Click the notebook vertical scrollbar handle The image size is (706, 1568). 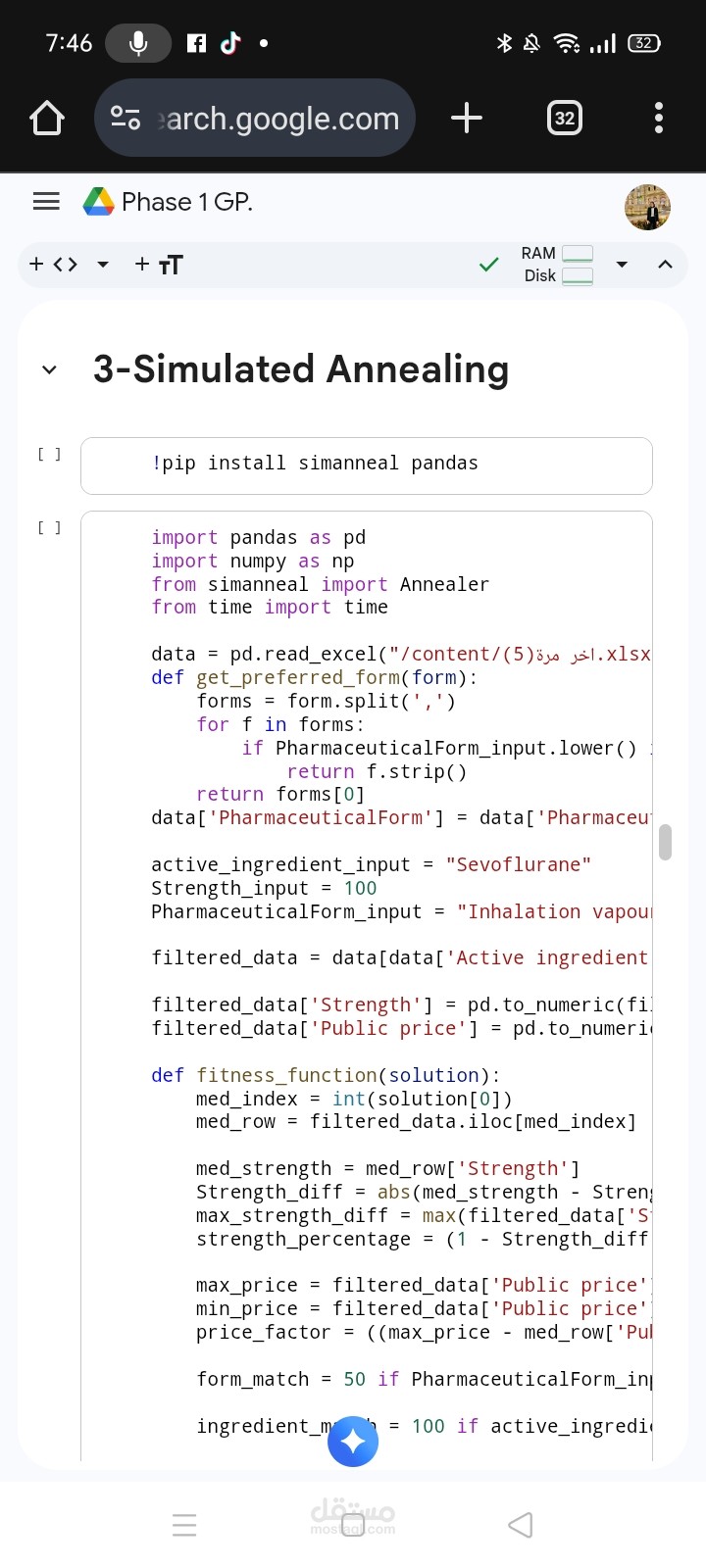point(665,842)
